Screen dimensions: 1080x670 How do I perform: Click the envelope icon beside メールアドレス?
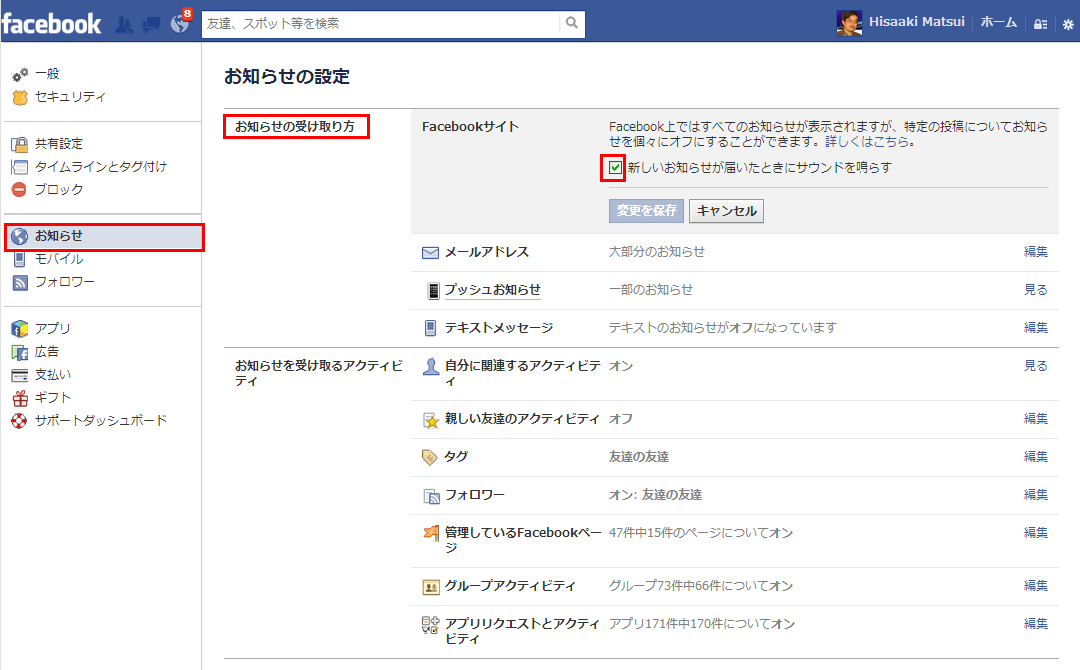430,253
